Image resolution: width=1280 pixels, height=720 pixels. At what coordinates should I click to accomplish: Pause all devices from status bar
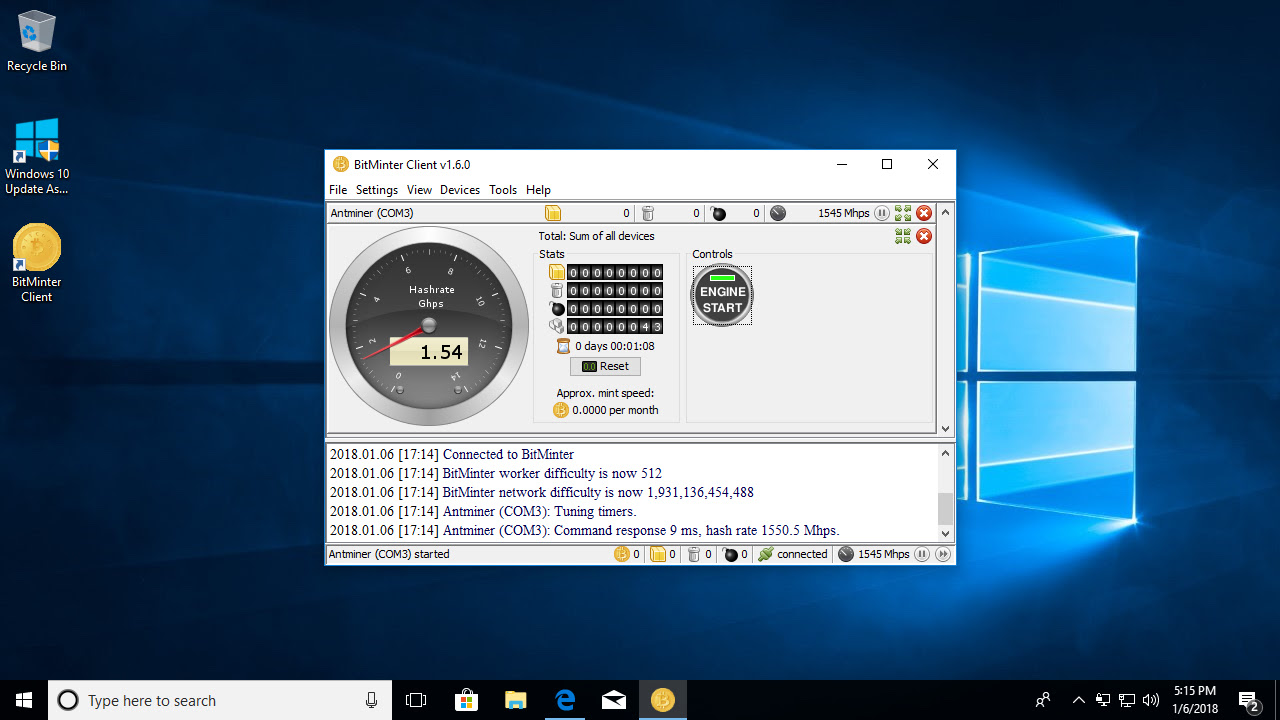(922, 554)
